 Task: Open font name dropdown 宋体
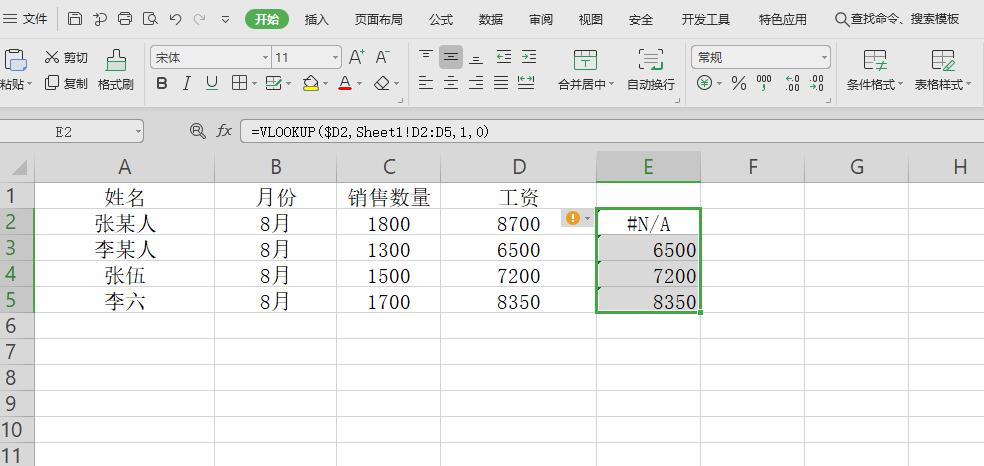[x=265, y=58]
